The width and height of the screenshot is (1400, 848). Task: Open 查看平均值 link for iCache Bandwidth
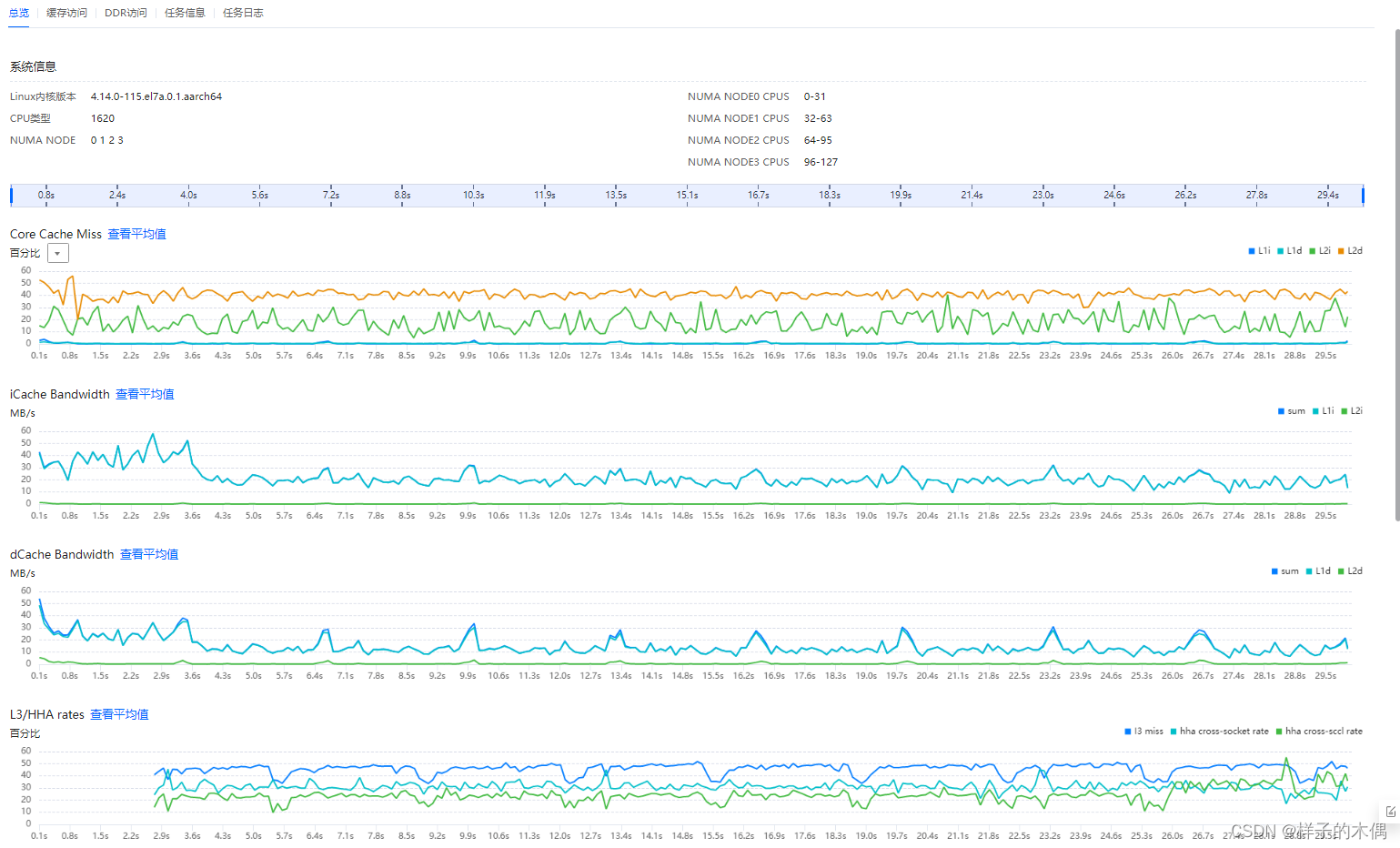(x=145, y=394)
